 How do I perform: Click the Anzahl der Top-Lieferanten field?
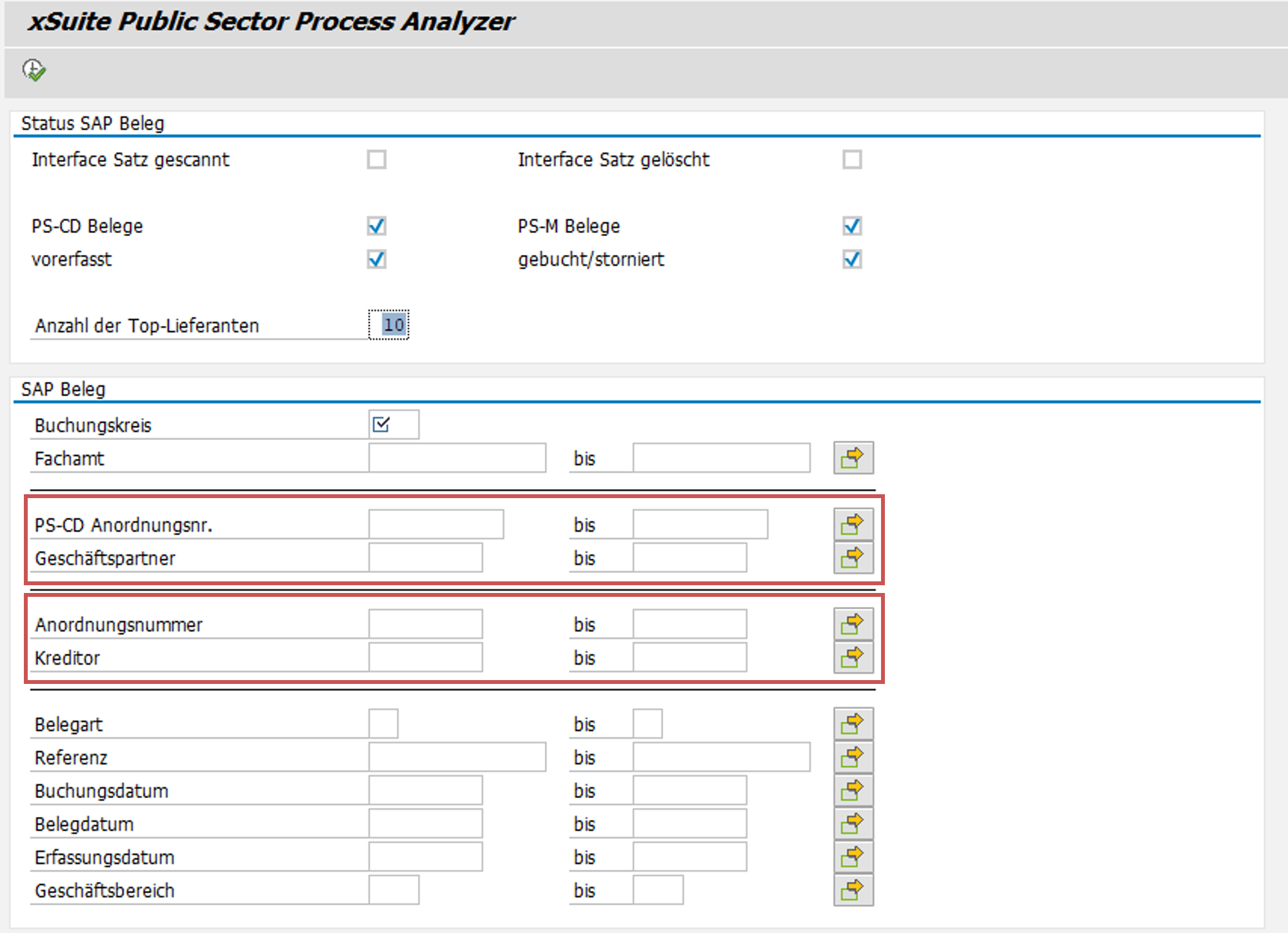click(x=388, y=326)
